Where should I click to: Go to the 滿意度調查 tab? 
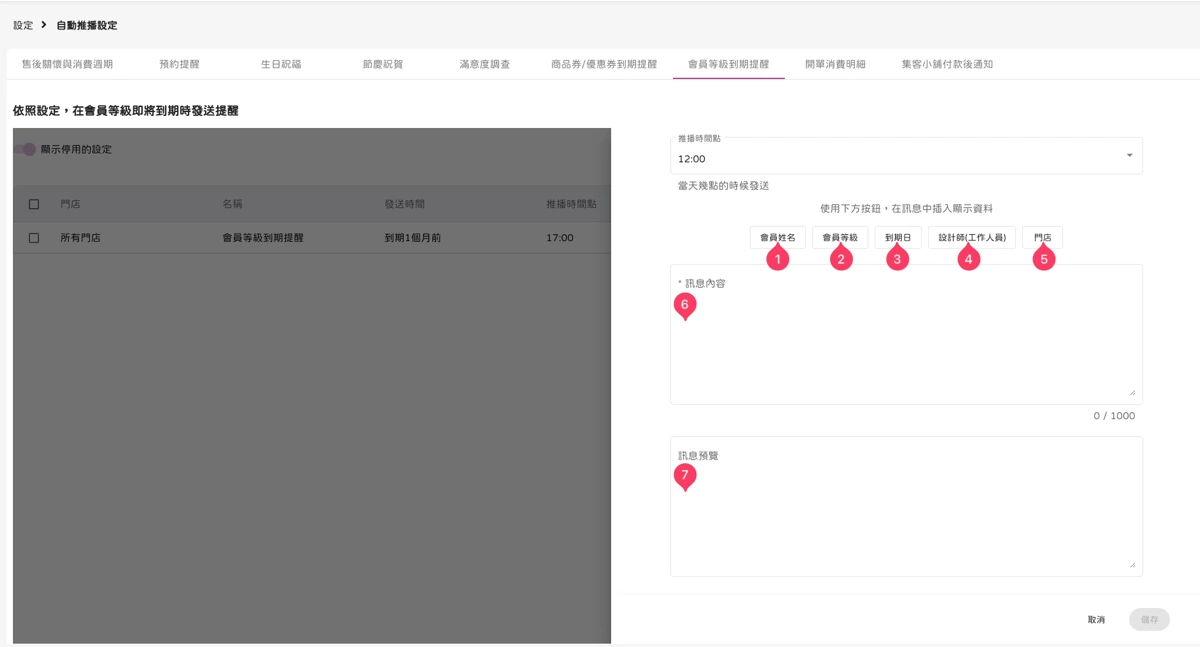point(485,64)
